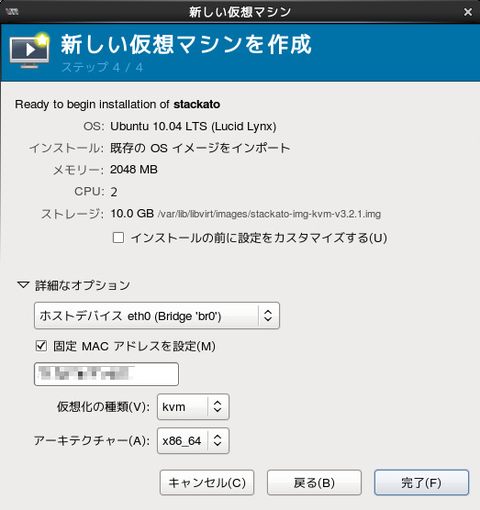Click the 'Ubuntu 10.04 LTS (Lucid Lynx)' text
The height and width of the screenshot is (510, 480).
tap(193, 126)
